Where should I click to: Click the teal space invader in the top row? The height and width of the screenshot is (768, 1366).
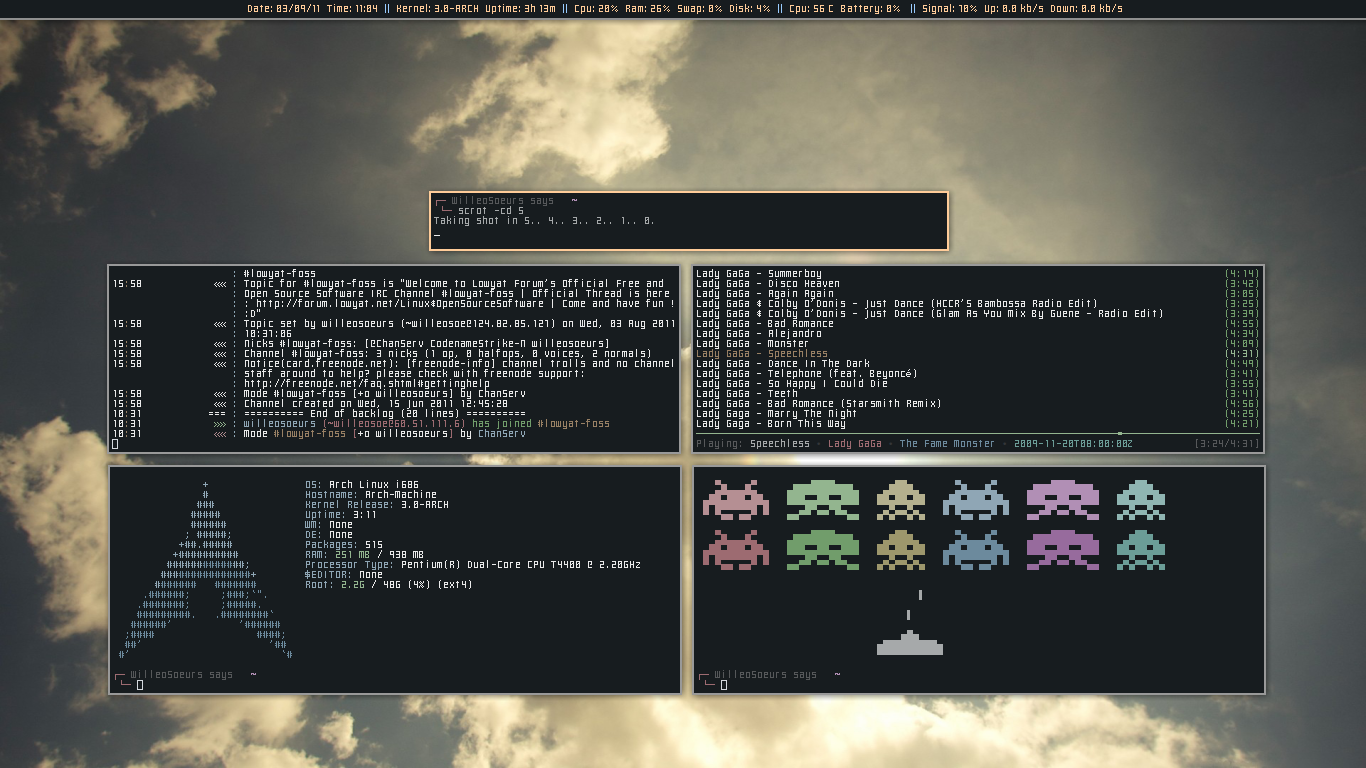tap(1140, 499)
